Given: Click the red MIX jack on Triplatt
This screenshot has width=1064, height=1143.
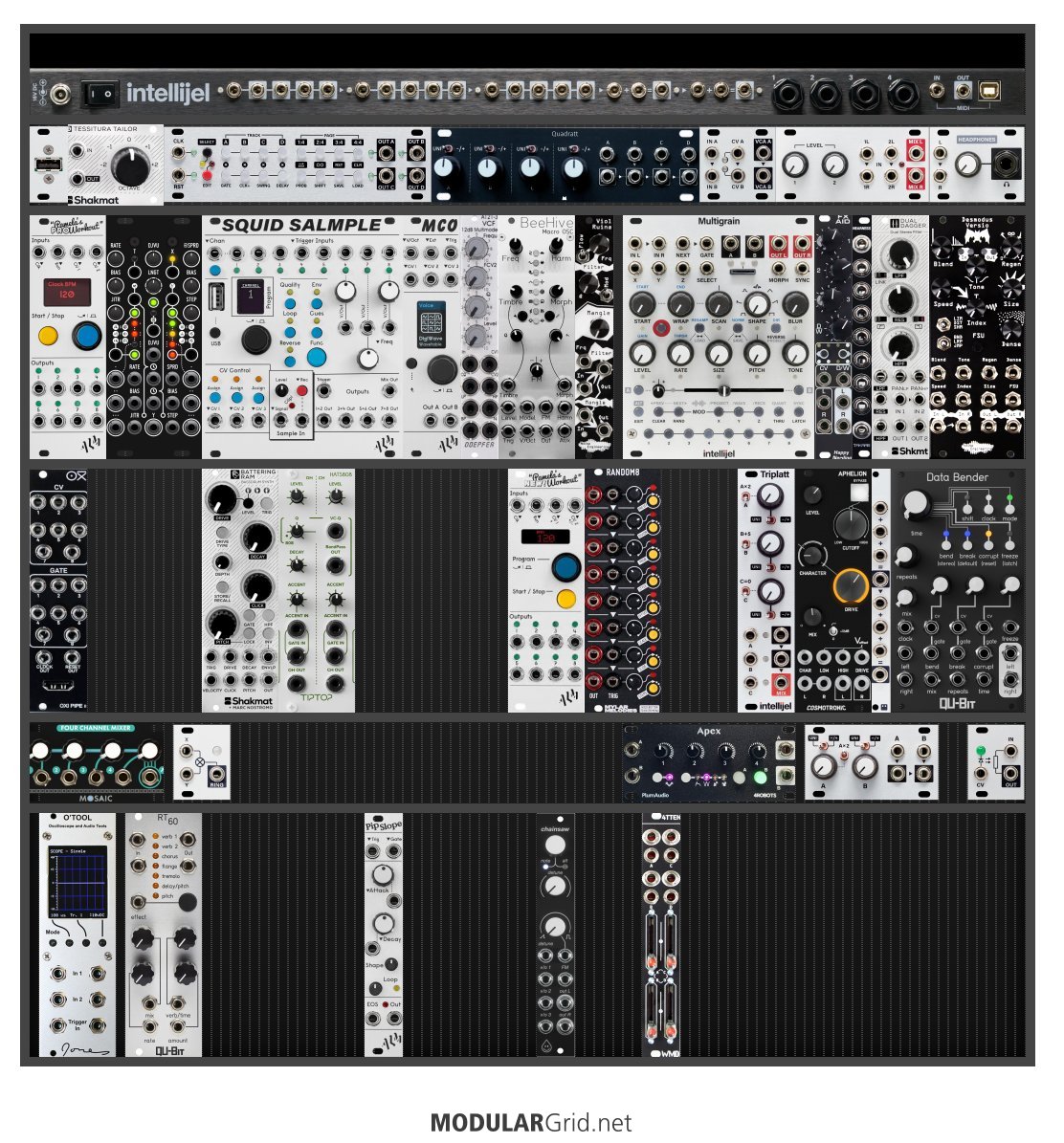Looking at the screenshot, I should click(781, 685).
